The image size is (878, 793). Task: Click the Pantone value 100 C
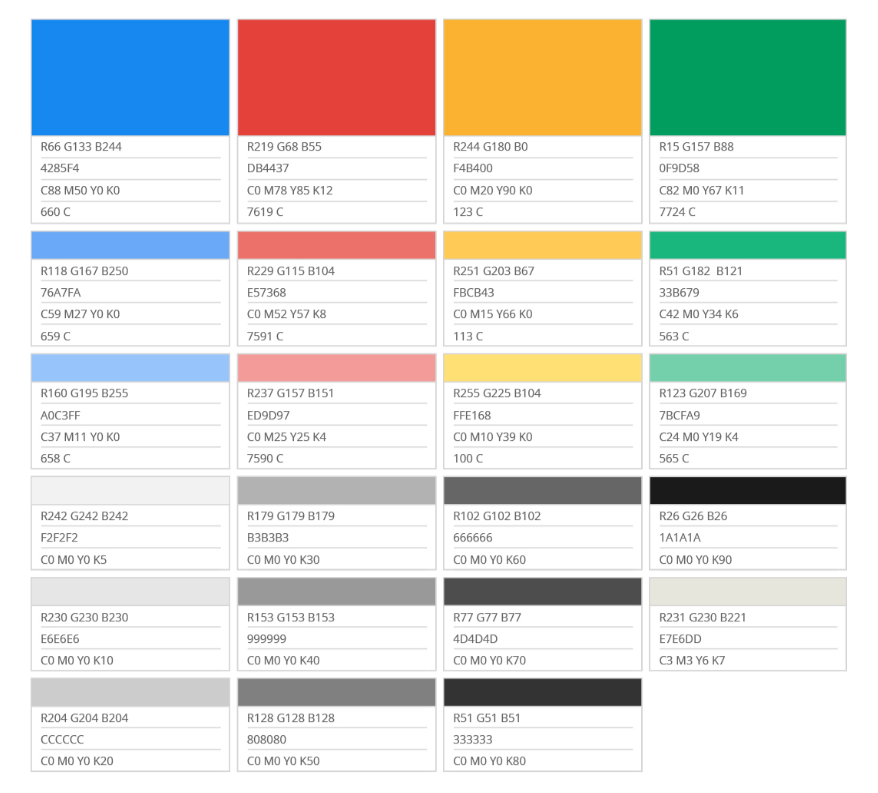(468, 458)
